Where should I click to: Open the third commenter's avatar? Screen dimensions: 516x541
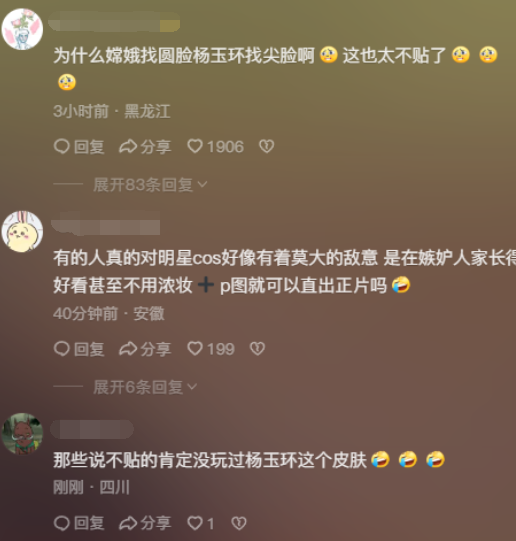[22, 434]
